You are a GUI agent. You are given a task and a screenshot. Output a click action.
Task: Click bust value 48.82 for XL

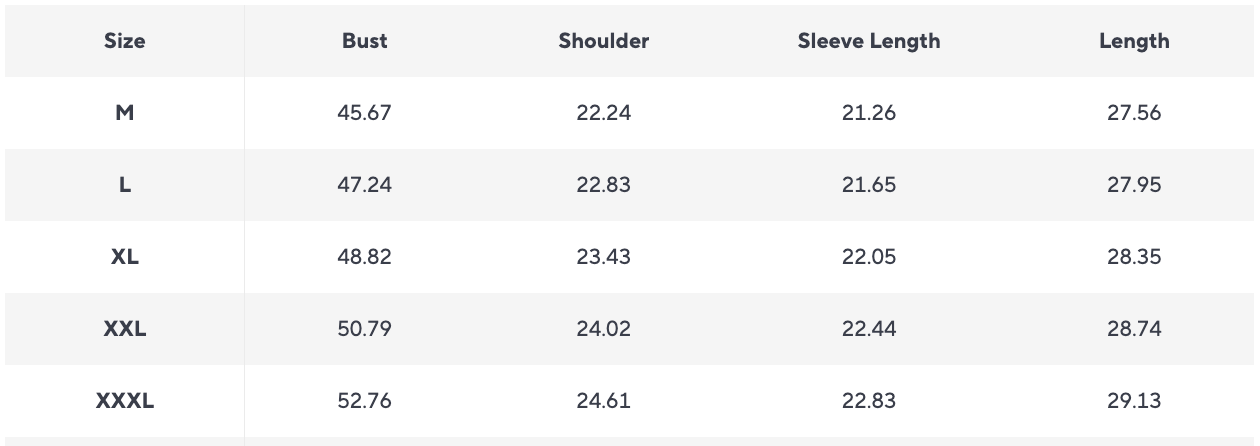tap(365, 257)
